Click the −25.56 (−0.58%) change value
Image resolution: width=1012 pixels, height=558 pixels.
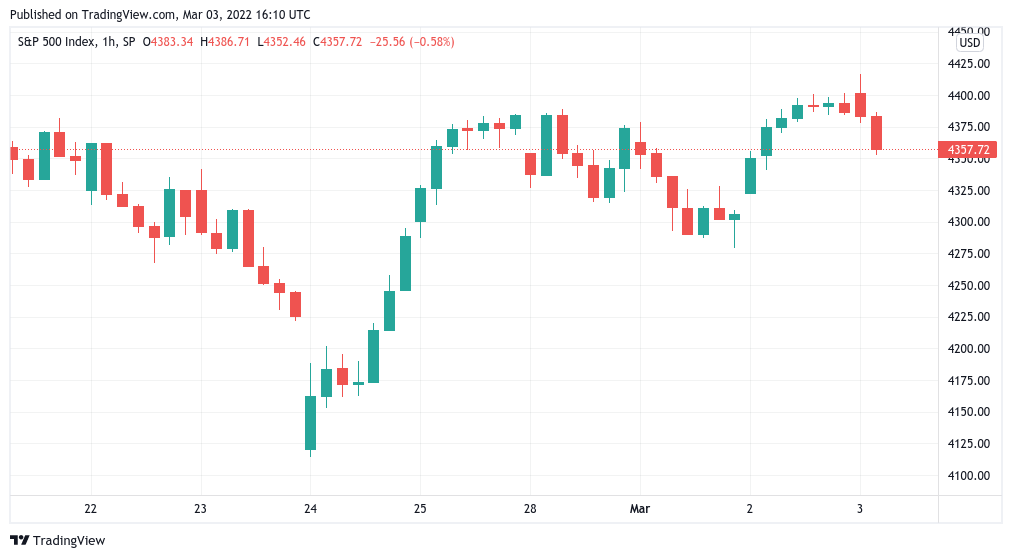point(412,42)
